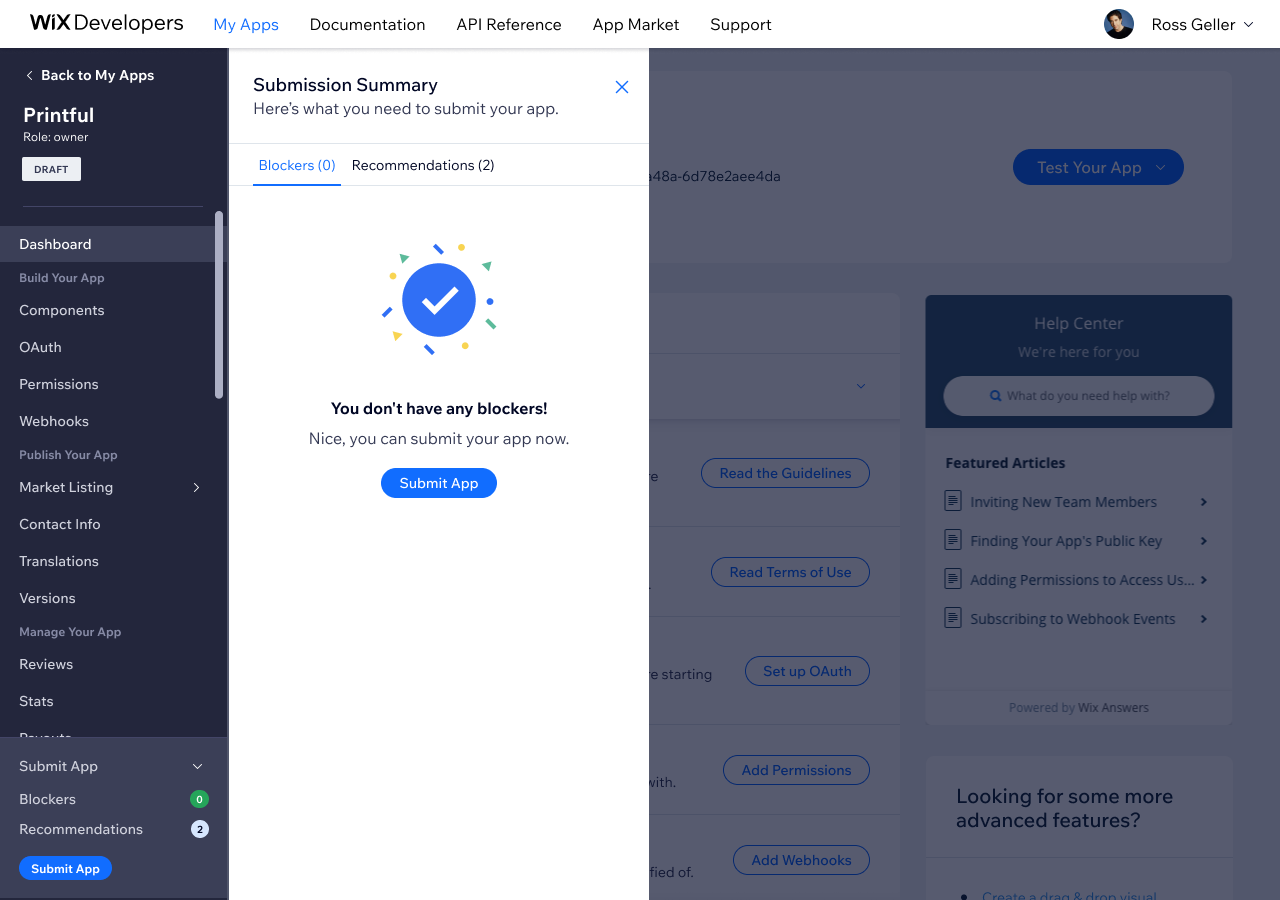Image resolution: width=1280 pixels, height=900 pixels.
Task: Click document icon beside Inviting New Team Members
Action: click(953, 501)
